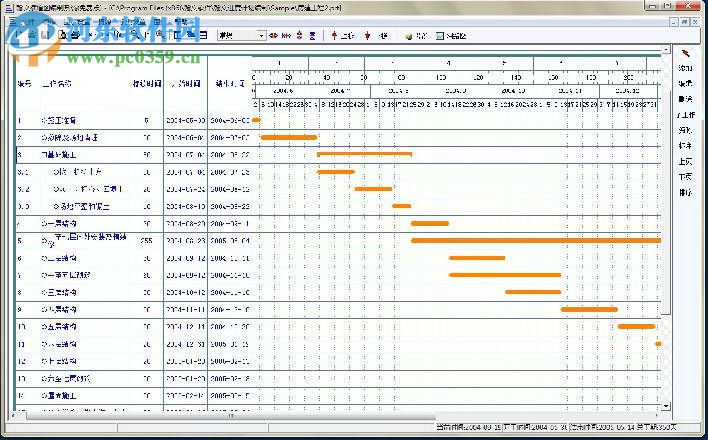Click the bottom-most right sidebar button
Image resolution: width=708 pixels, height=440 pixels.
685,193
